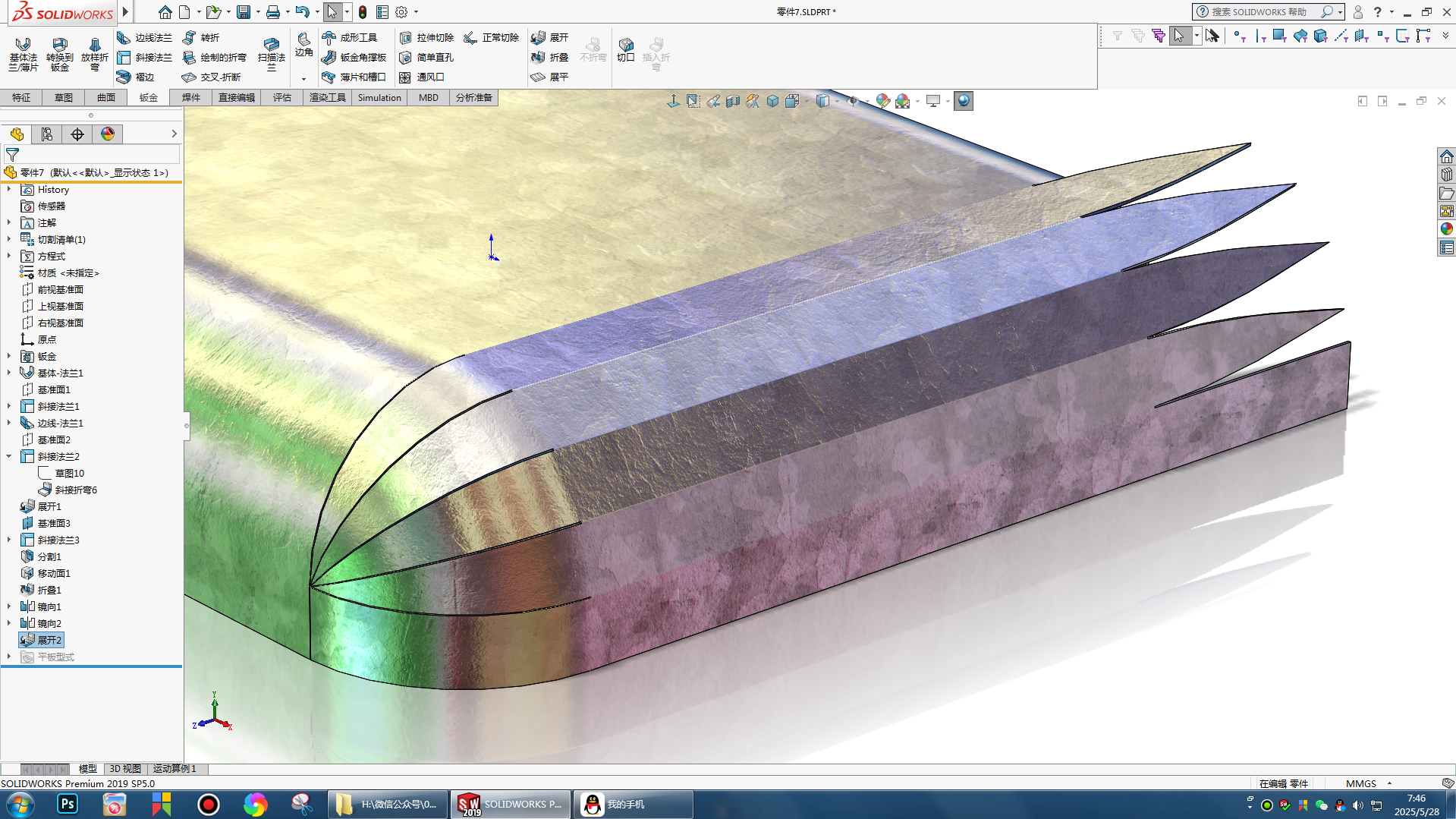Open the 放样折弯 tool

94,55
